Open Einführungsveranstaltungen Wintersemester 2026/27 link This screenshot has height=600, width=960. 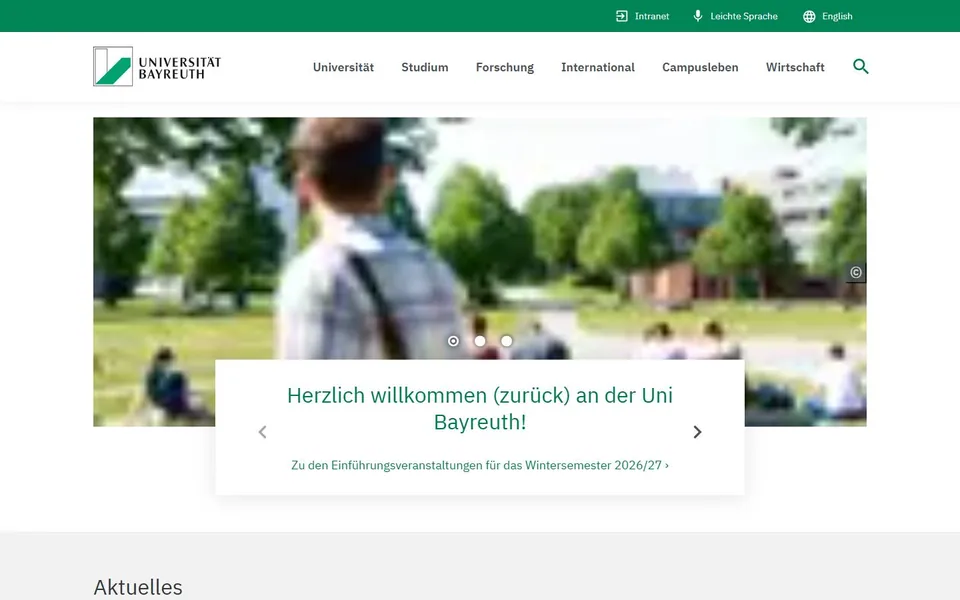pos(480,465)
